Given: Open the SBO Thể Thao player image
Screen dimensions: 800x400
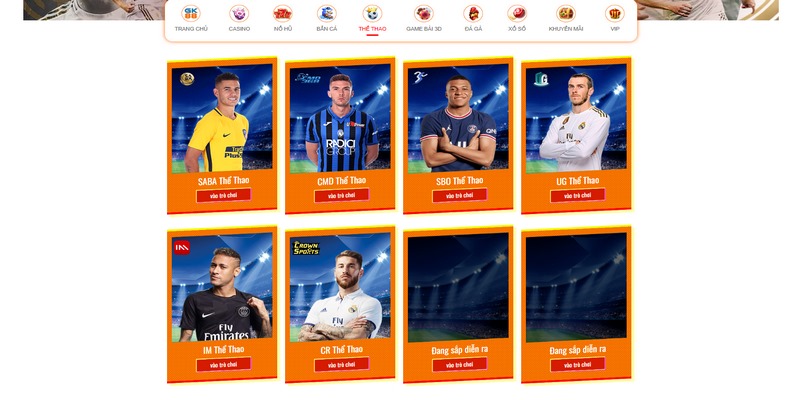Looking at the screenshot, I should (x=458, y=117).
